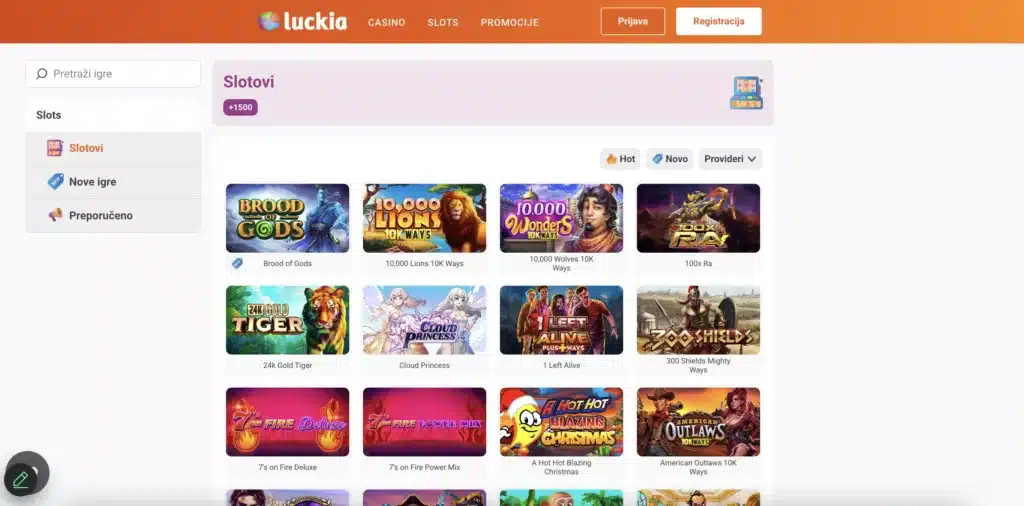The width and height of the screenshot is (1024, 506).
Task: Click the Nove igre tag icon
Action: point(56,182)
